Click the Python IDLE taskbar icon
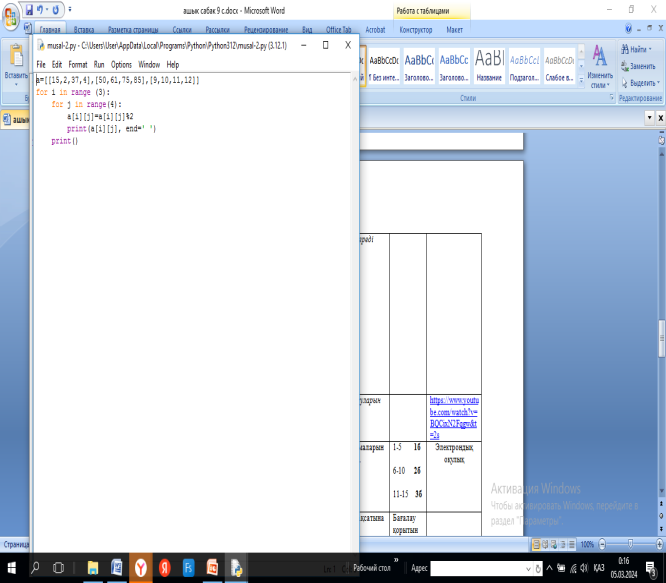666x583 pixels. click(237, 567)
